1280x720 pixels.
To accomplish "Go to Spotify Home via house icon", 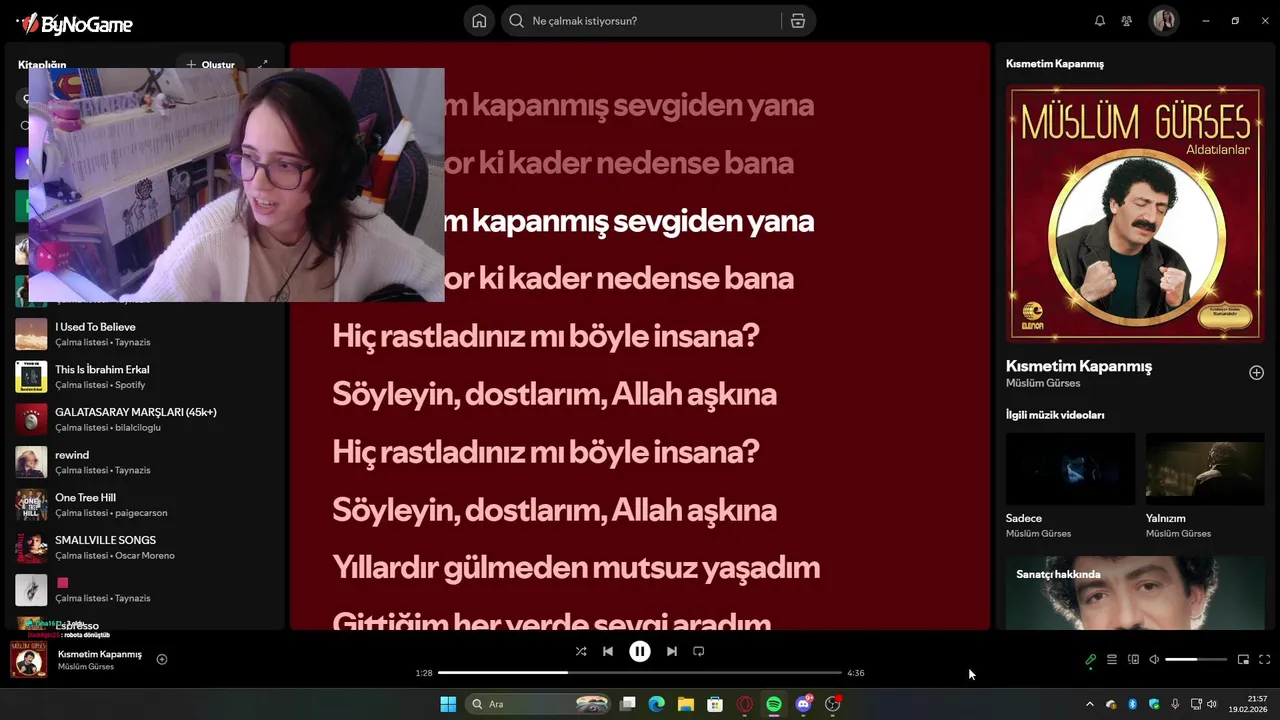I will tap(479, 21).
